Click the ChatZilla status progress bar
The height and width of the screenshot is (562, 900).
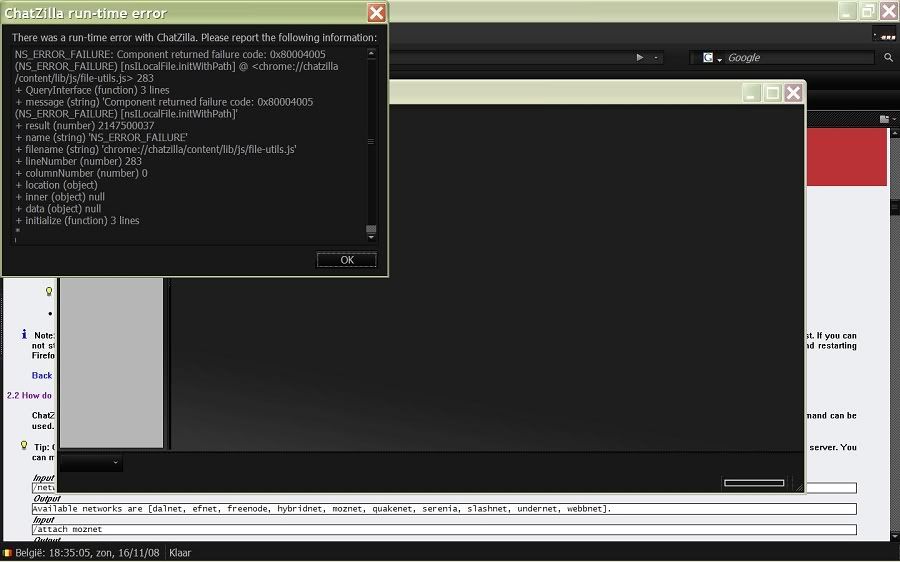(754, 483)
